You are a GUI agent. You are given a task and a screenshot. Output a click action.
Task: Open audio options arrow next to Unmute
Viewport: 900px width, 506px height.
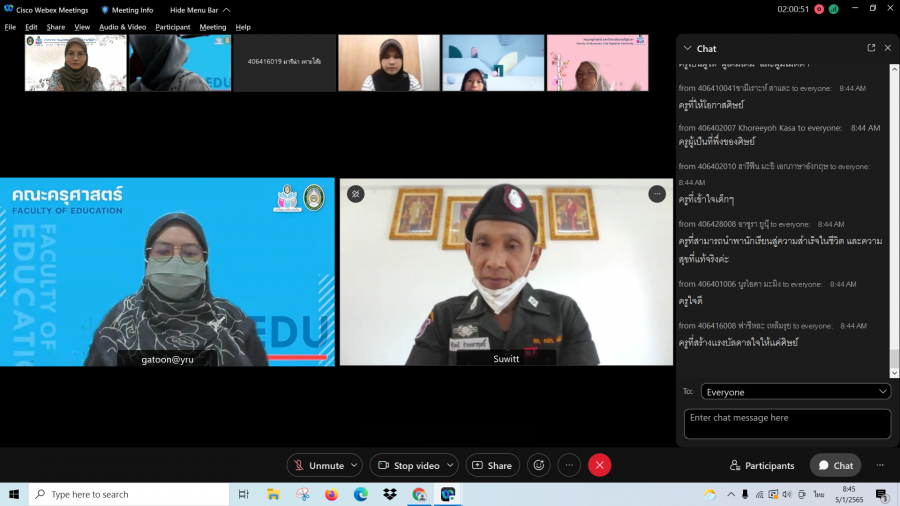354,465
